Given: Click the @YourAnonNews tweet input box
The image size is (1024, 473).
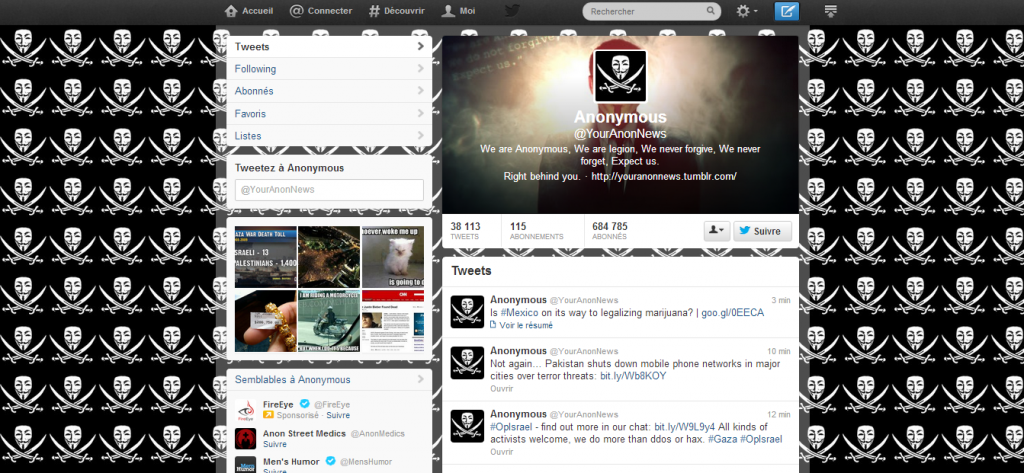Looking at the screenshot, I should [329, 189].
